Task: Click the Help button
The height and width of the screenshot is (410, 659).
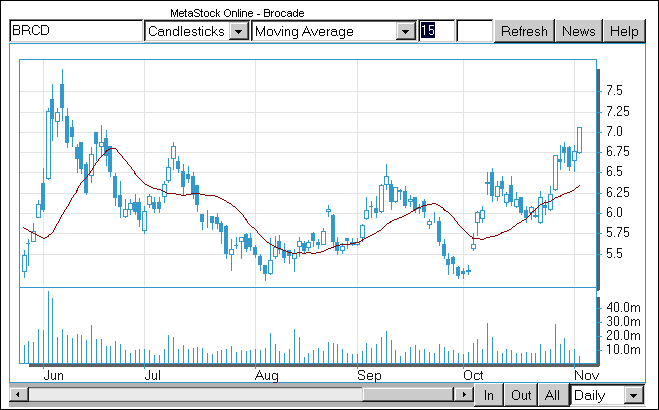Action: (624, 32)
